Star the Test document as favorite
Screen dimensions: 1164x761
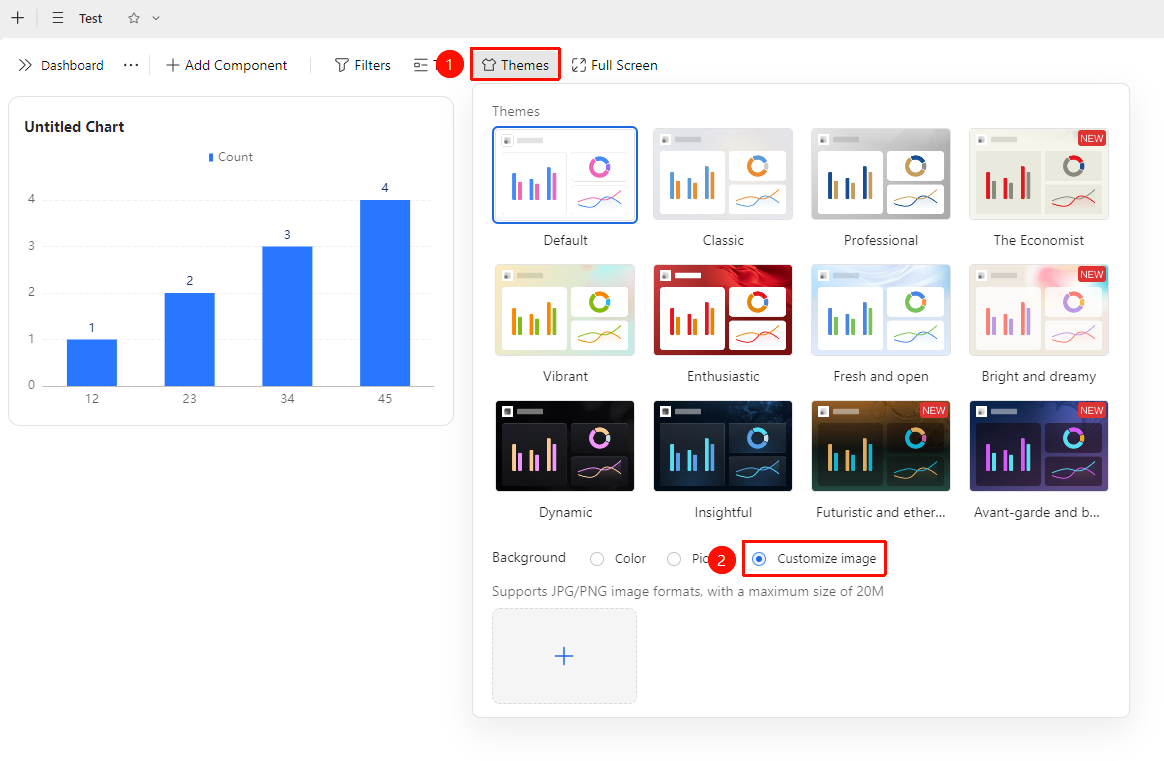134,18
